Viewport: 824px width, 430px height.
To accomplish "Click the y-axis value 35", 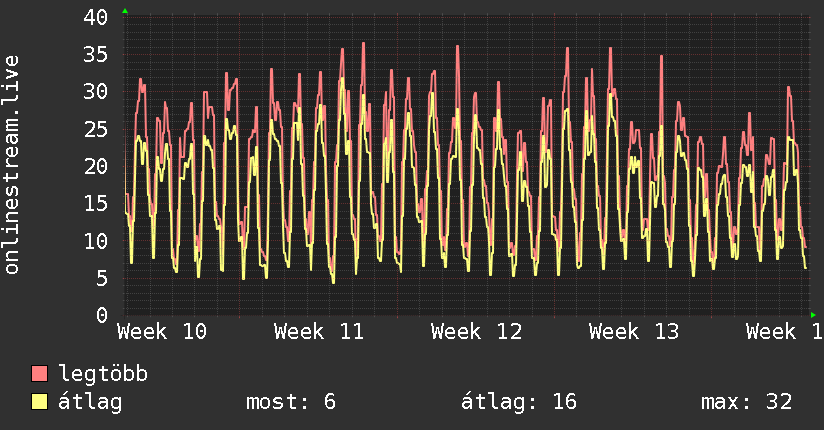I will 96,55.
